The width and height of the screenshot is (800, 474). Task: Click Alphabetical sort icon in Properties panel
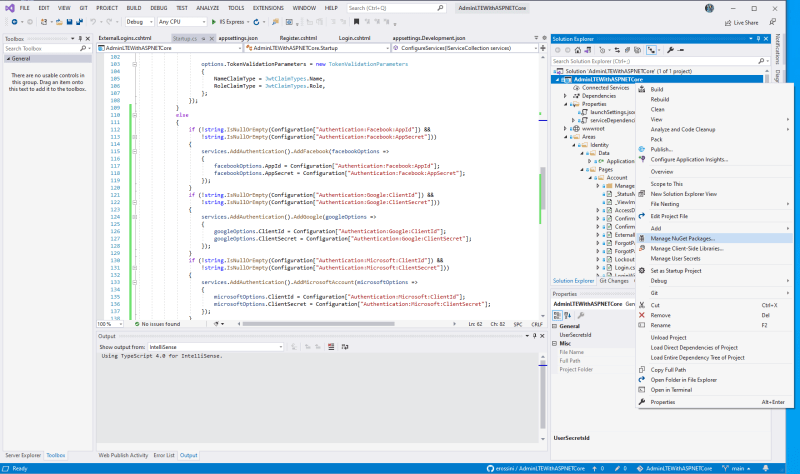(x=567, y=315)
